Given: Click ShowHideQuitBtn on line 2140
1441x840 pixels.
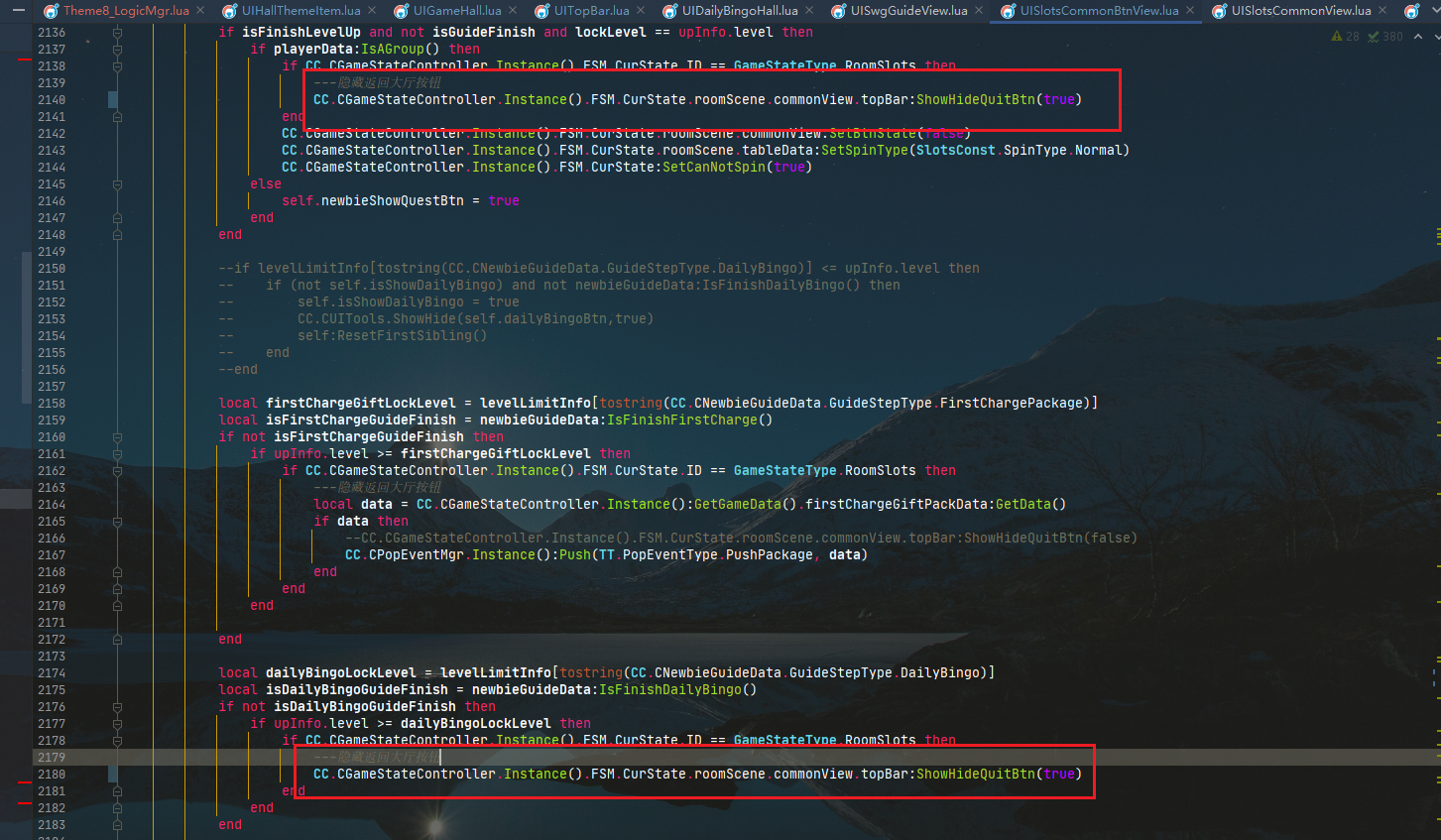Looking at the screenshot, I should pyautogui.click(x=976, y=100).
